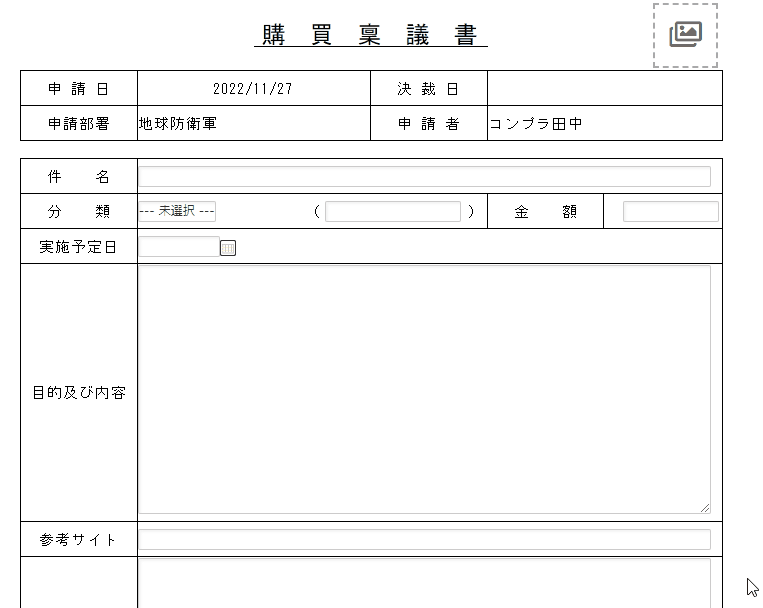Click the 目的及び内容 text area
763x608 pixels.
[x=424, y=389]
